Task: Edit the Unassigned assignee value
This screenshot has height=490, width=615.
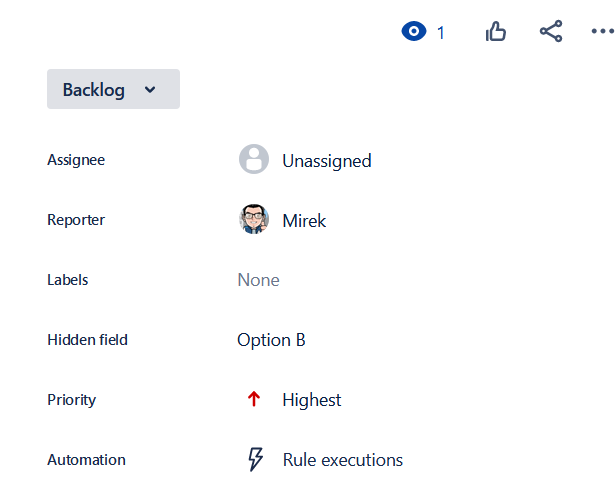Action: click(x=326, y=160)
